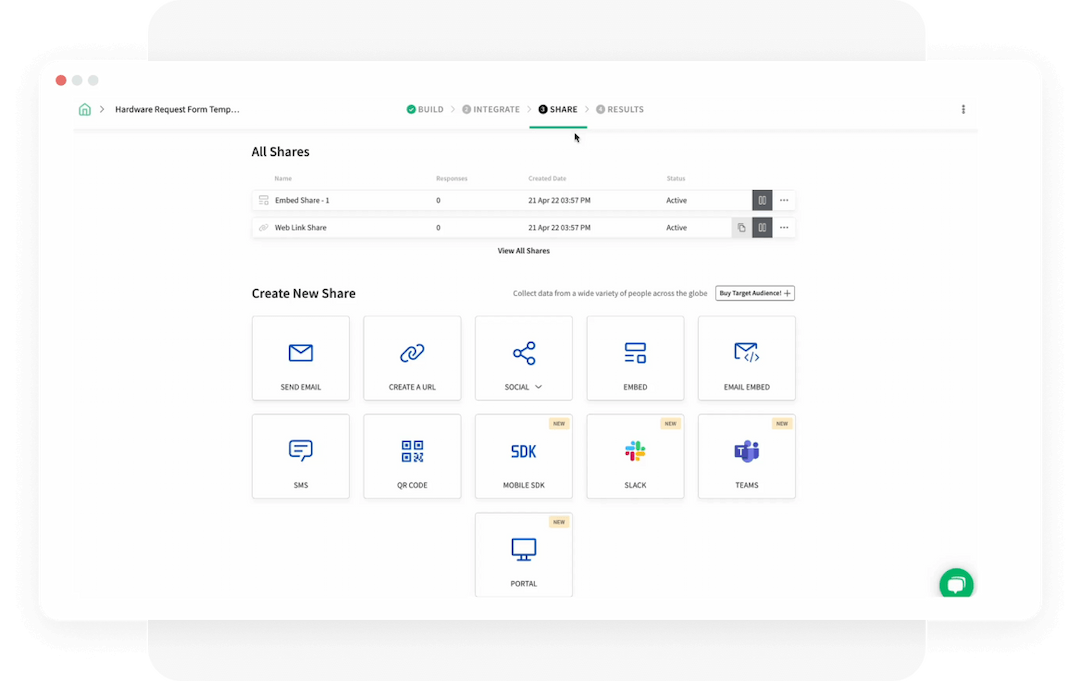Click the home icon in breadcrumb

pos(85,110)
